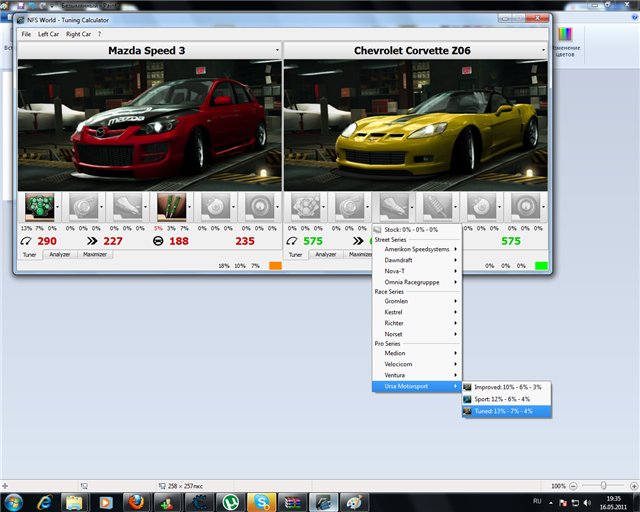Expand the Nova-T submenu
The width and height of the screenshot is (640, 512).
pos(417,271)
